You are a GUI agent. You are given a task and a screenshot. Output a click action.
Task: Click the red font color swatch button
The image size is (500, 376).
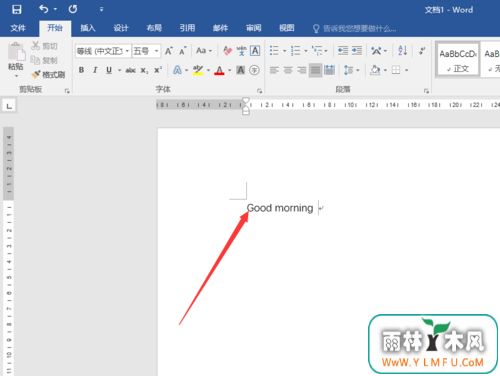point(219,70)
